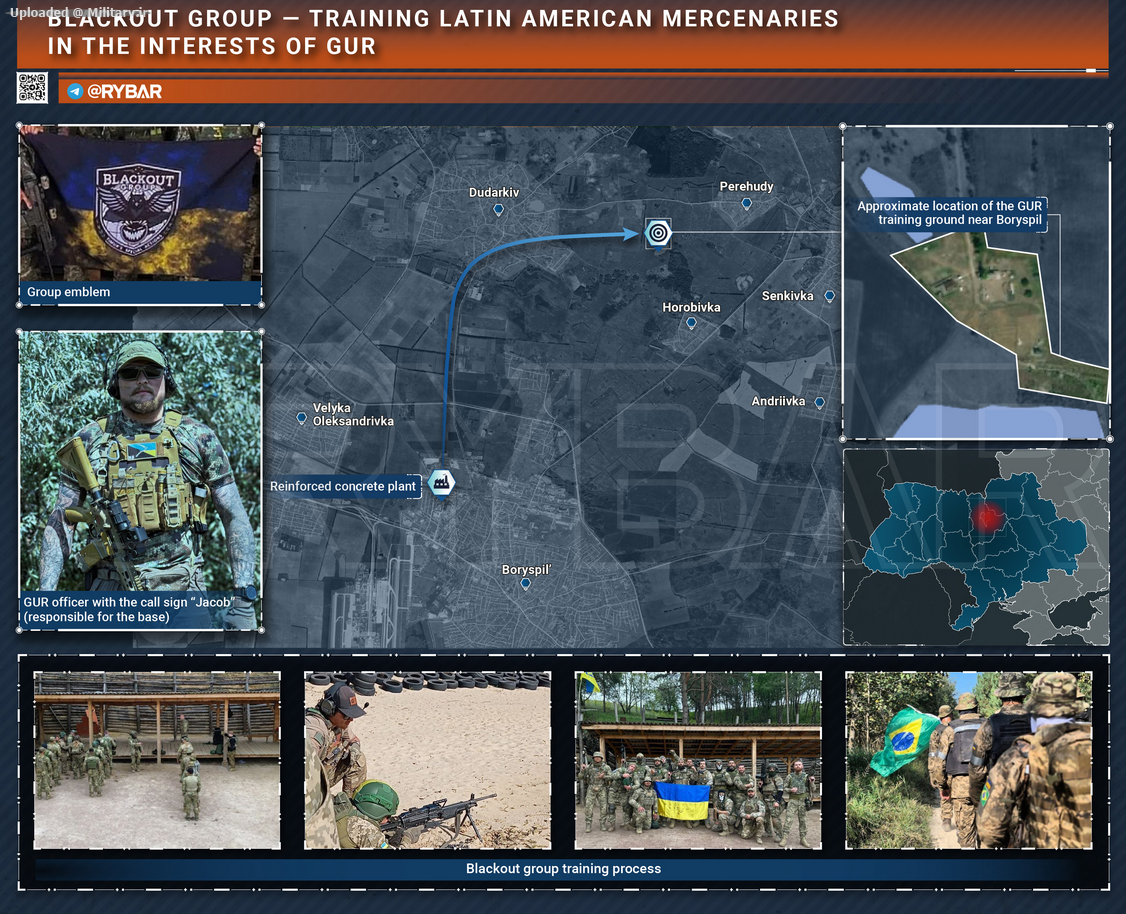
Task: Click the red hotspot on Ukraine overview map
Action: click(988, 517)
